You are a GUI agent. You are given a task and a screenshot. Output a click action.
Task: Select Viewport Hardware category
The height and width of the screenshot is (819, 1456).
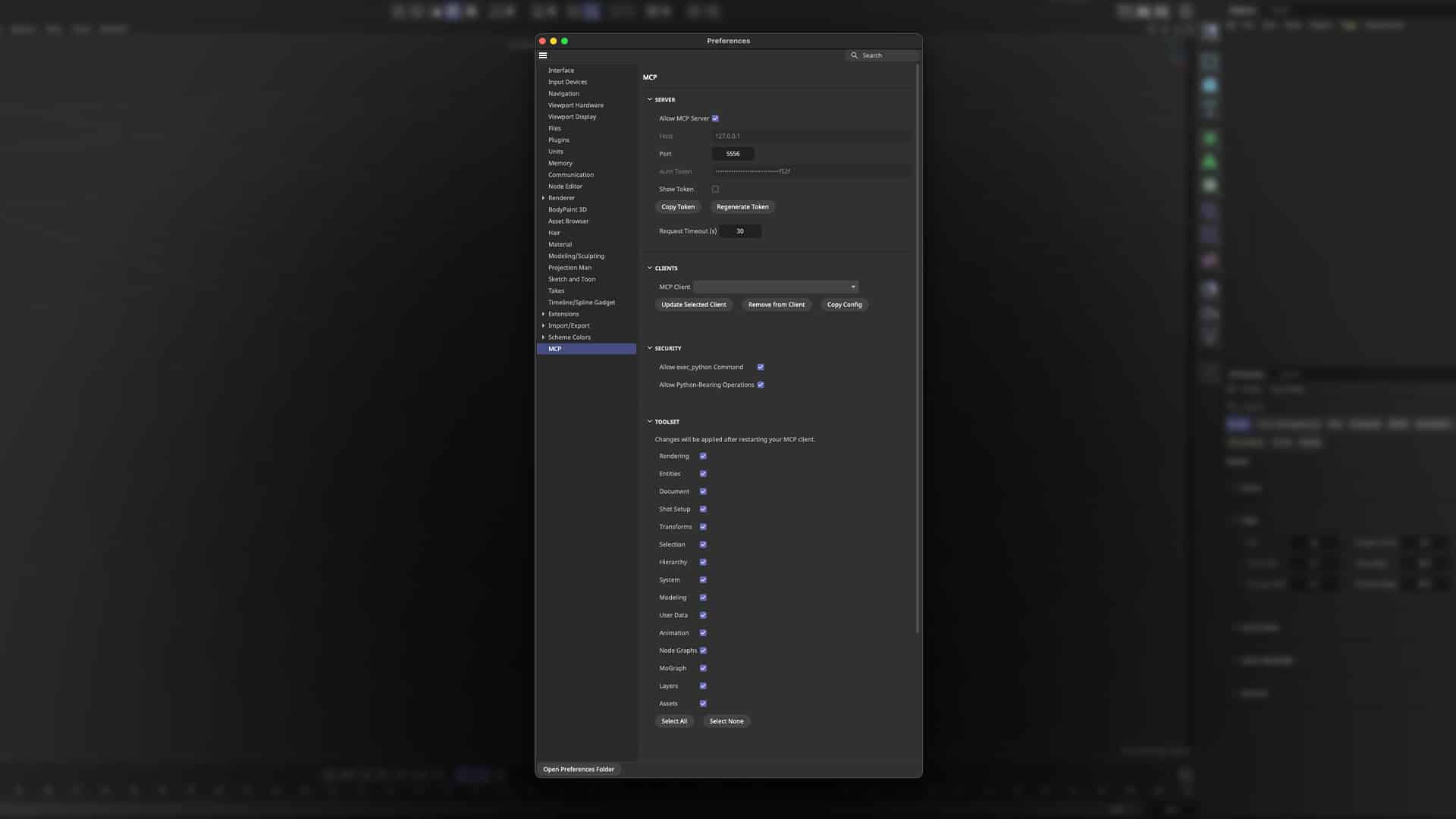(576, 105)
